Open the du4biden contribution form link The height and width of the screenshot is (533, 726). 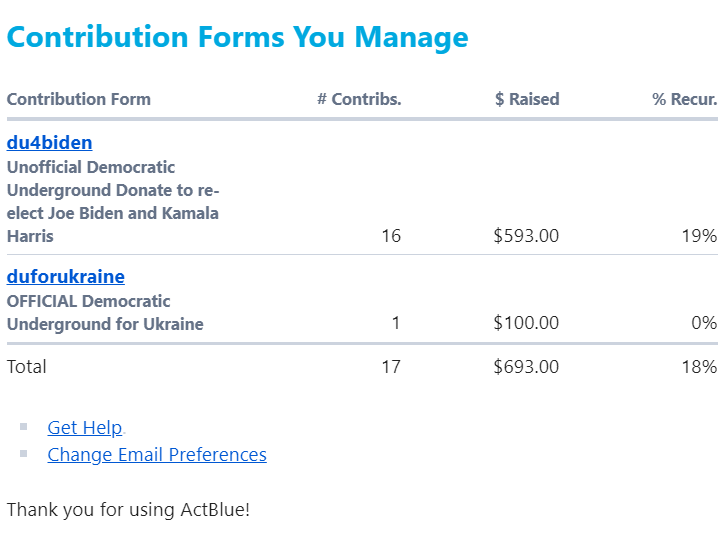tap(50, 143)
